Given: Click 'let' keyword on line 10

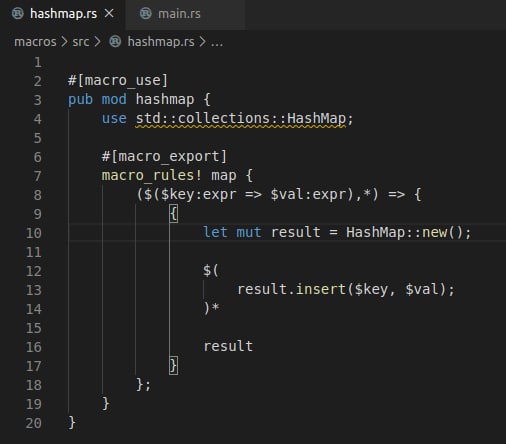Looking at the screenshot, I should click(215, 233).
